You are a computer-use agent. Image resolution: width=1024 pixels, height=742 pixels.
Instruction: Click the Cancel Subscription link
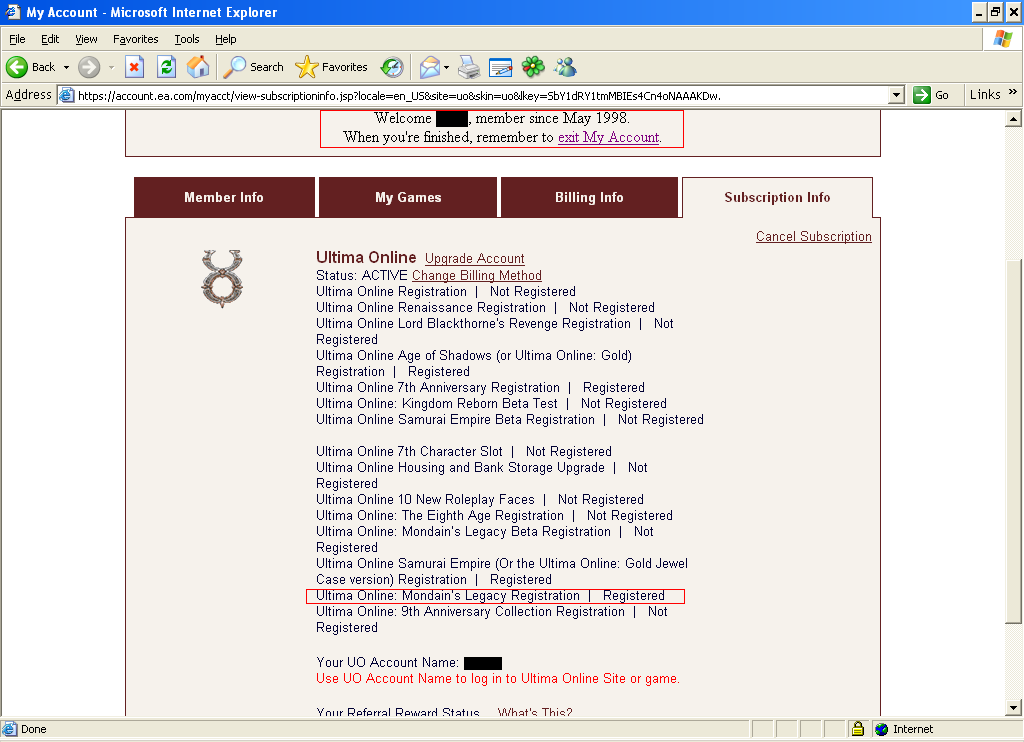pyautogui.click(x=814, y=236)
